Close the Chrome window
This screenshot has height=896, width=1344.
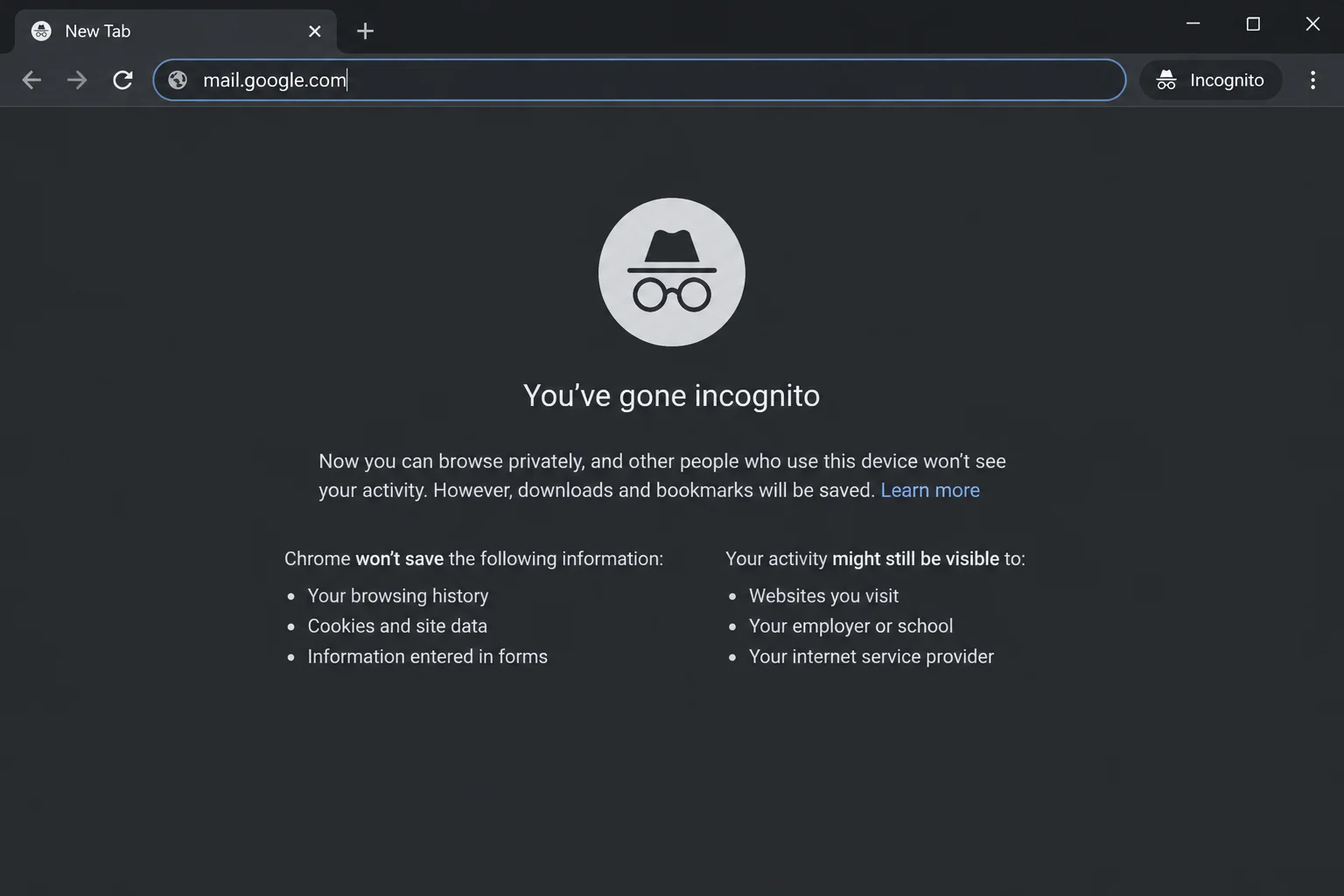(x=1312, y=24)
